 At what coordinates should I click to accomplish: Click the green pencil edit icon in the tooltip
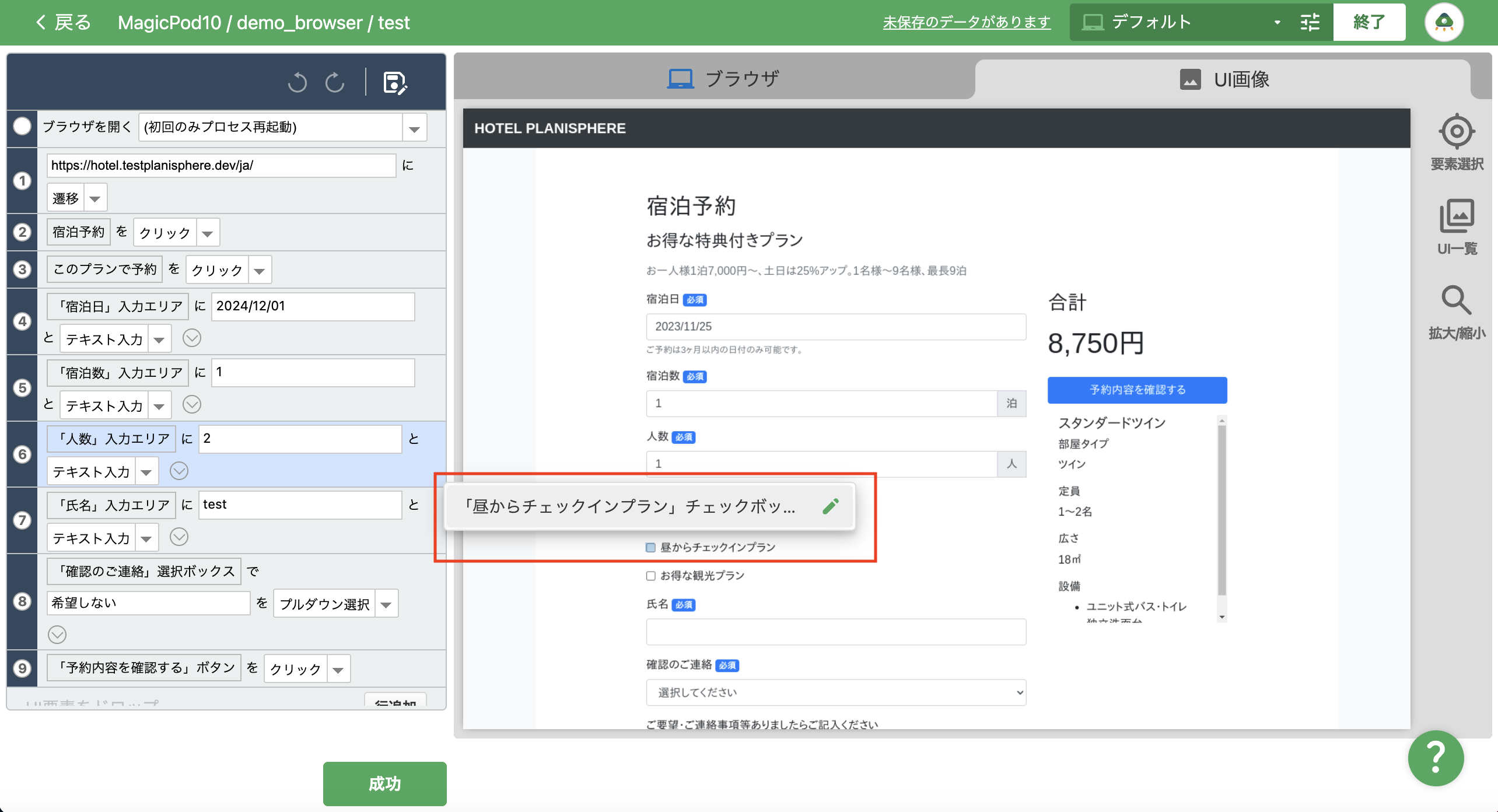click(x=831, y=506)
